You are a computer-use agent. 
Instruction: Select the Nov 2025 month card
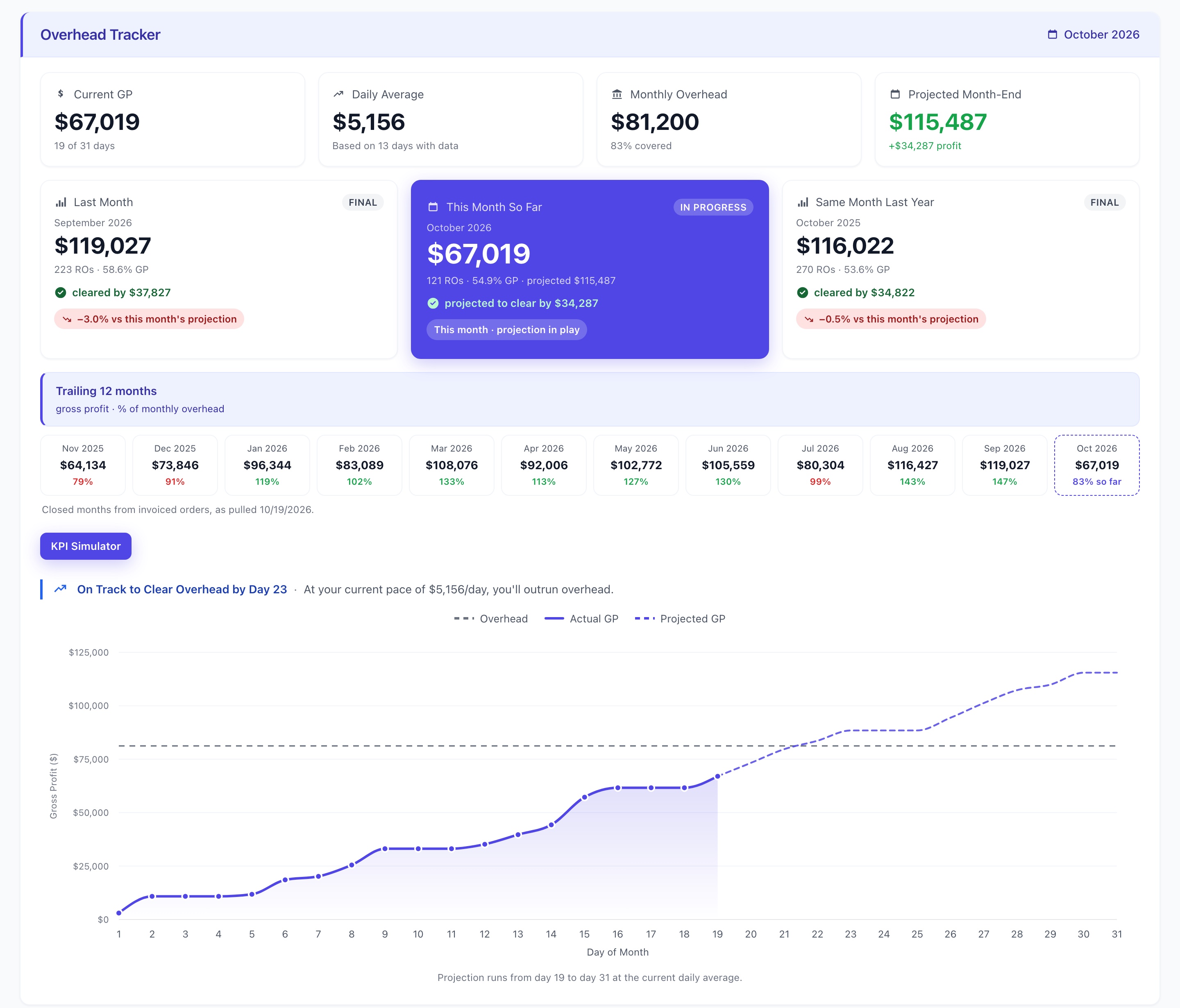[83, 465]
